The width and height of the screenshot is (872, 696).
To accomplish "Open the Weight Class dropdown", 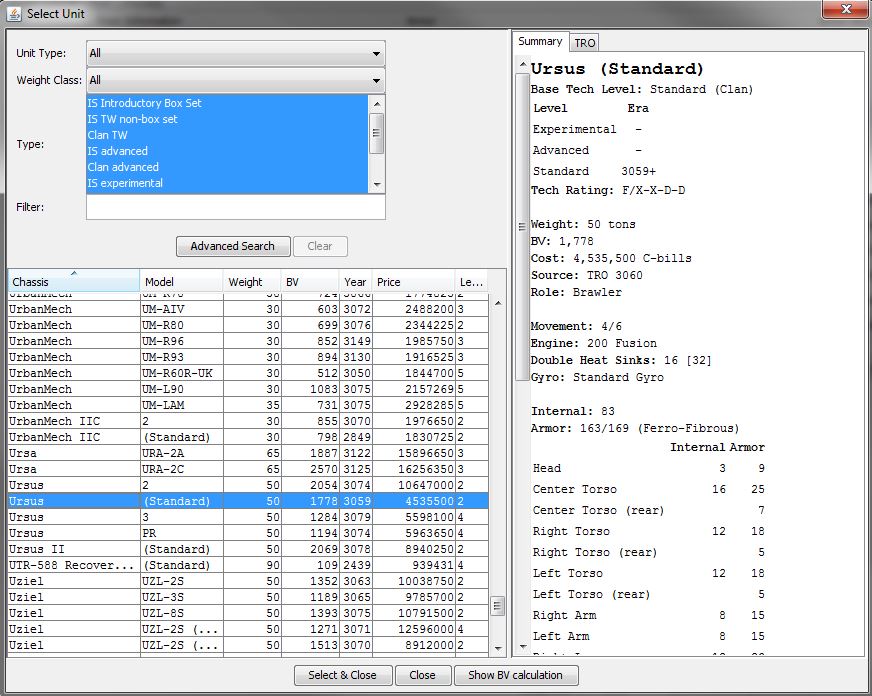I will [236, 80].
